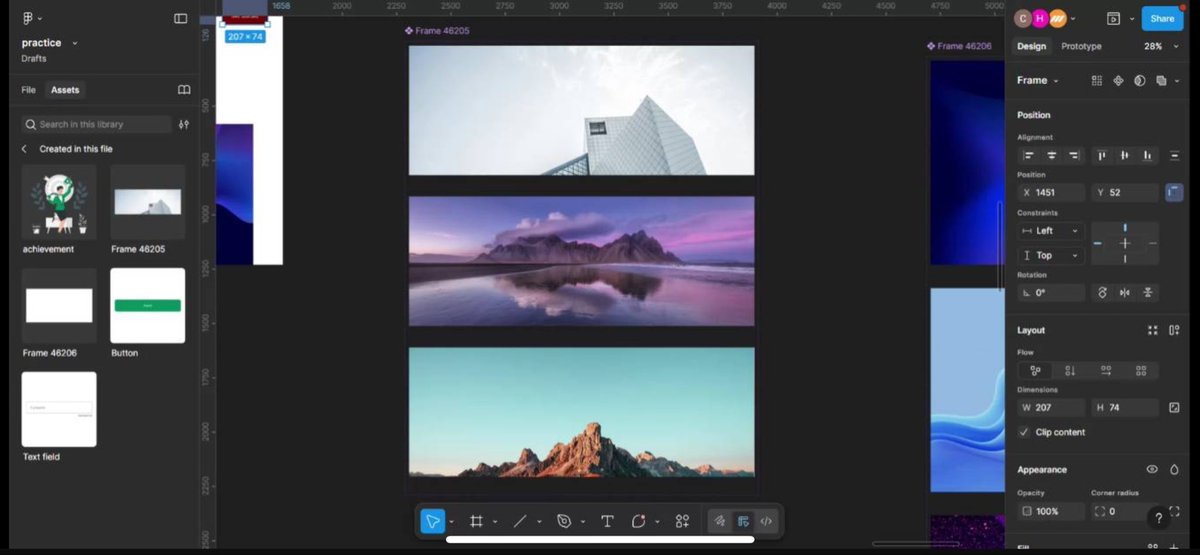
Task: Select grid flow option
Action: pos(1141,370)
